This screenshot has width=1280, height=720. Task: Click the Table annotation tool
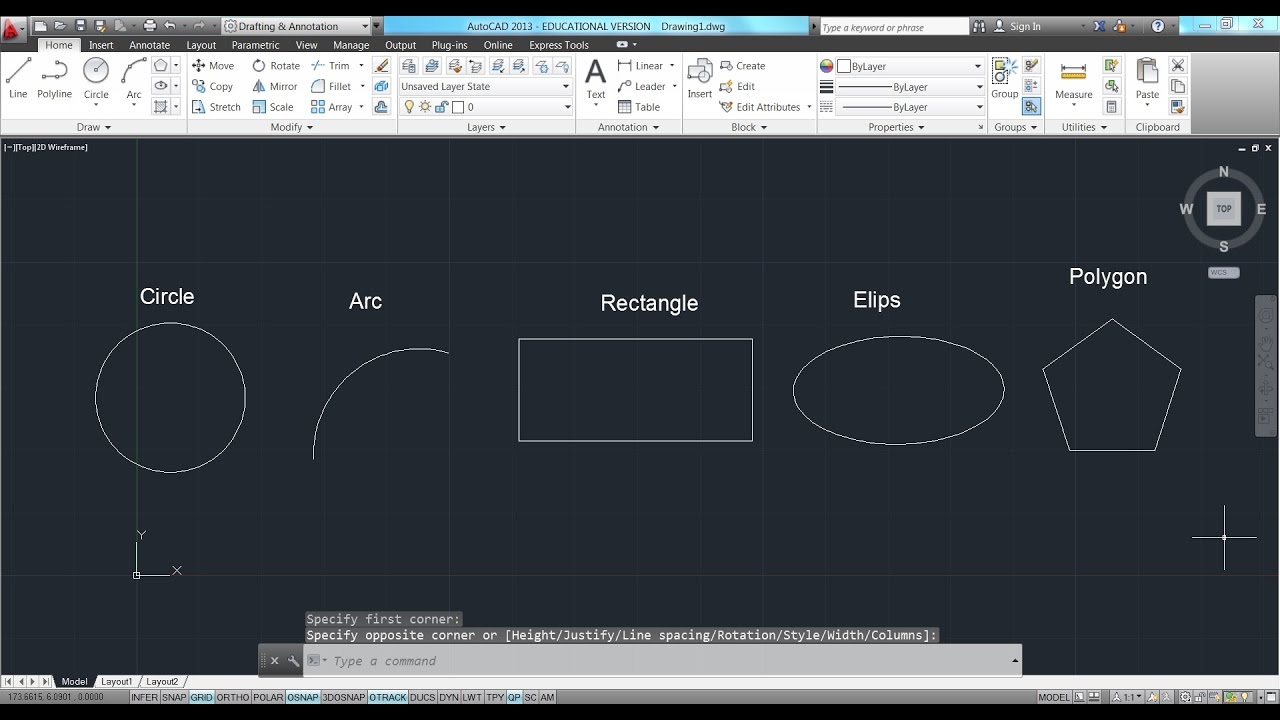click(x=639, y=107)
